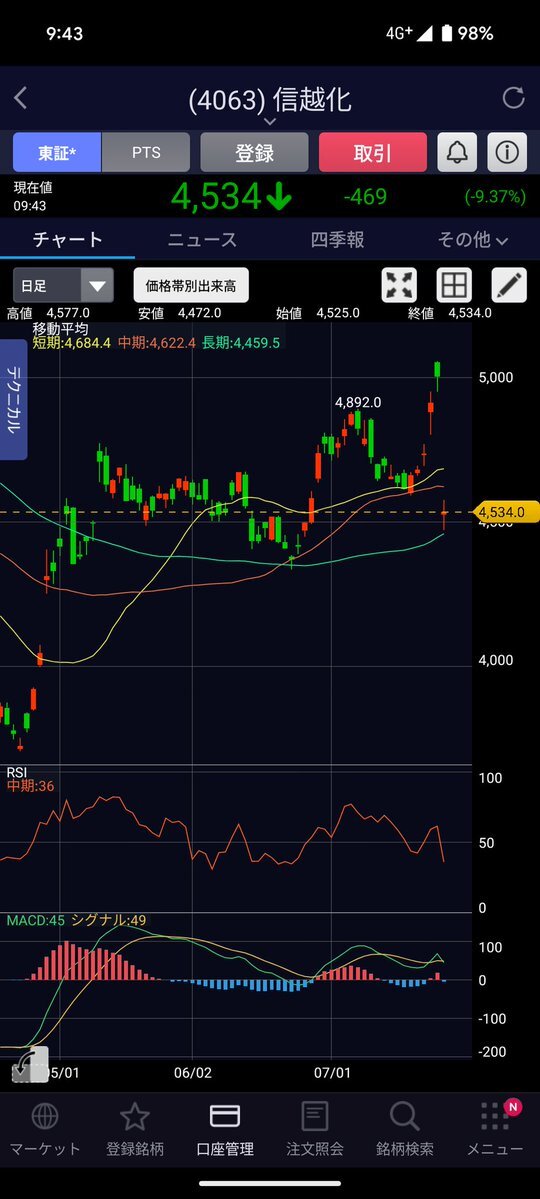
Task: Open the multi-chart grid layout icon
Action: [x=454, y=285]
